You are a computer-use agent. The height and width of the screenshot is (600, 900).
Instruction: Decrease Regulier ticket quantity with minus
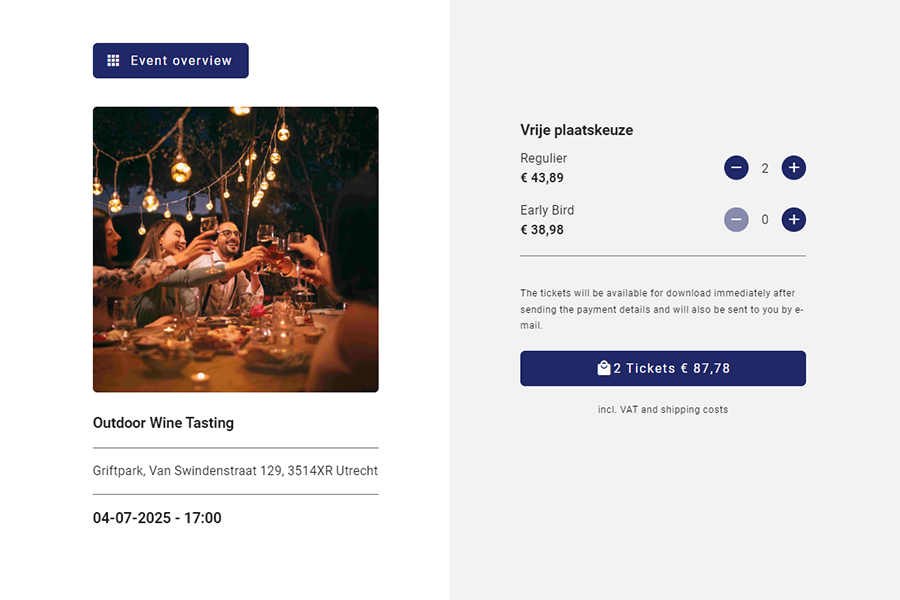coord(736,168)
